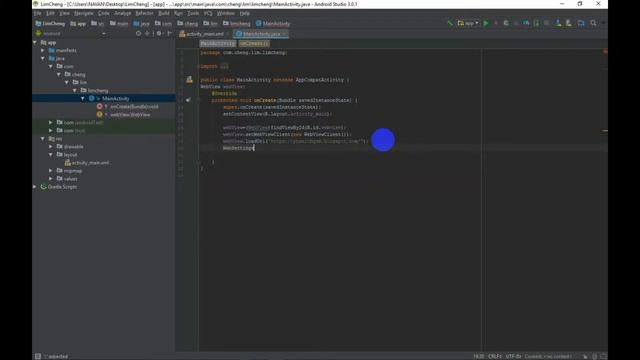Collapse the limcheng package
The height and width of the screenshot is (360, 640).
click(75, 90)
